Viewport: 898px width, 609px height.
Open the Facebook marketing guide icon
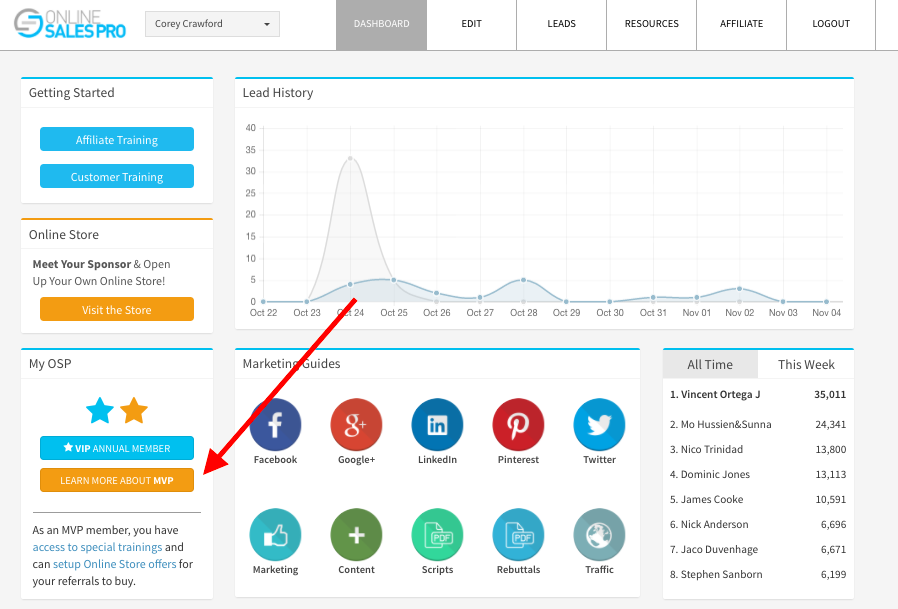[275, 425]
